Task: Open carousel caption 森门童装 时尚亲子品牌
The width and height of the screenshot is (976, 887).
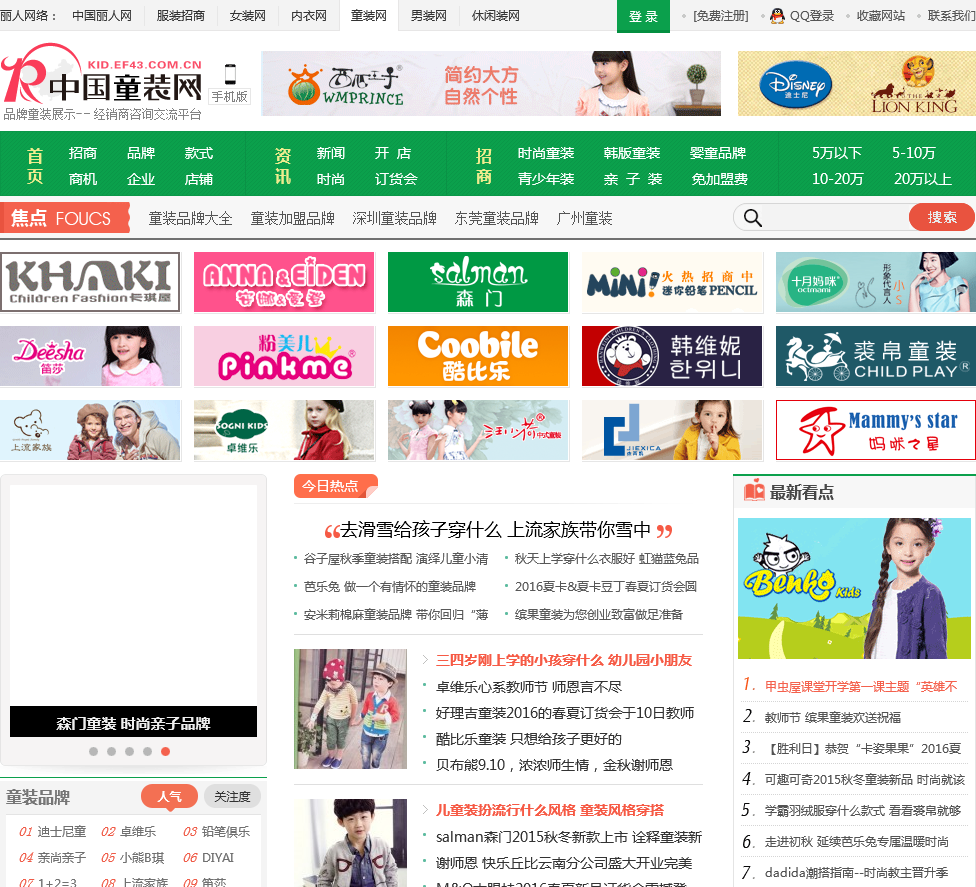Action: tap(133, 723)
